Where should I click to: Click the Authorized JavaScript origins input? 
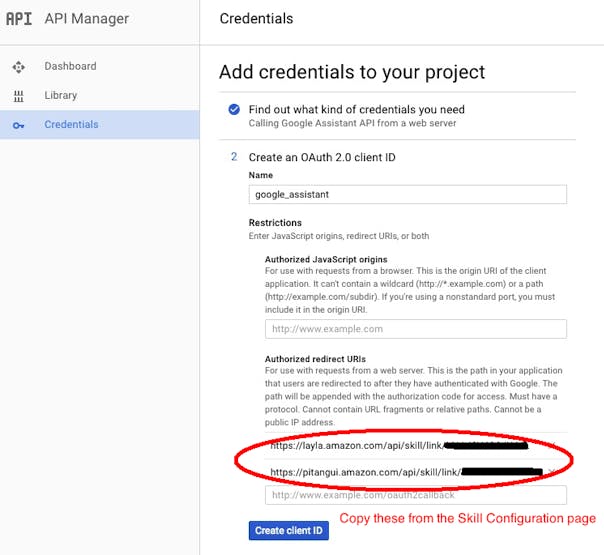pos(416,329)
